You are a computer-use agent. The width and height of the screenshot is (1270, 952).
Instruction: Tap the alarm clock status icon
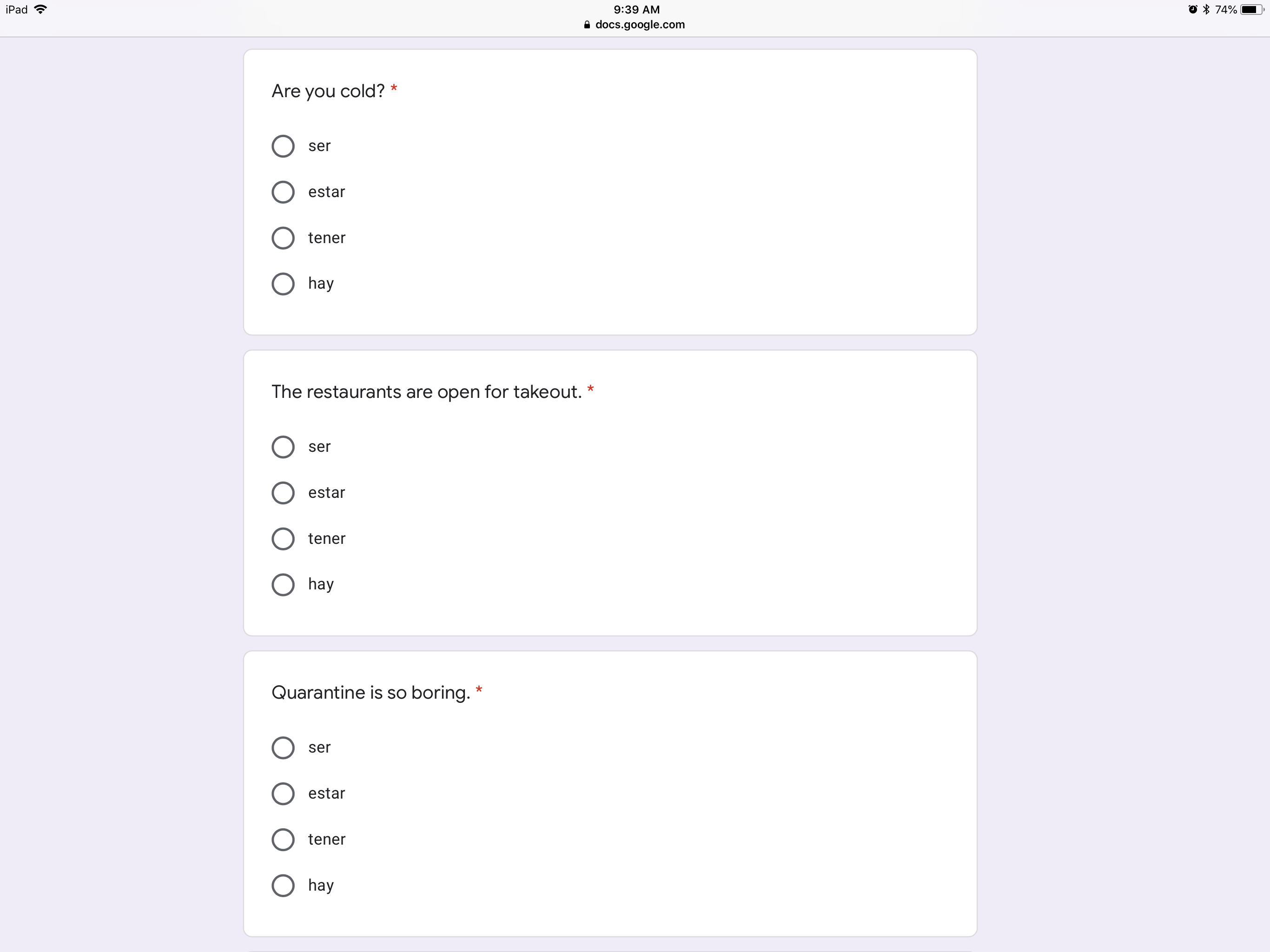1192,9
